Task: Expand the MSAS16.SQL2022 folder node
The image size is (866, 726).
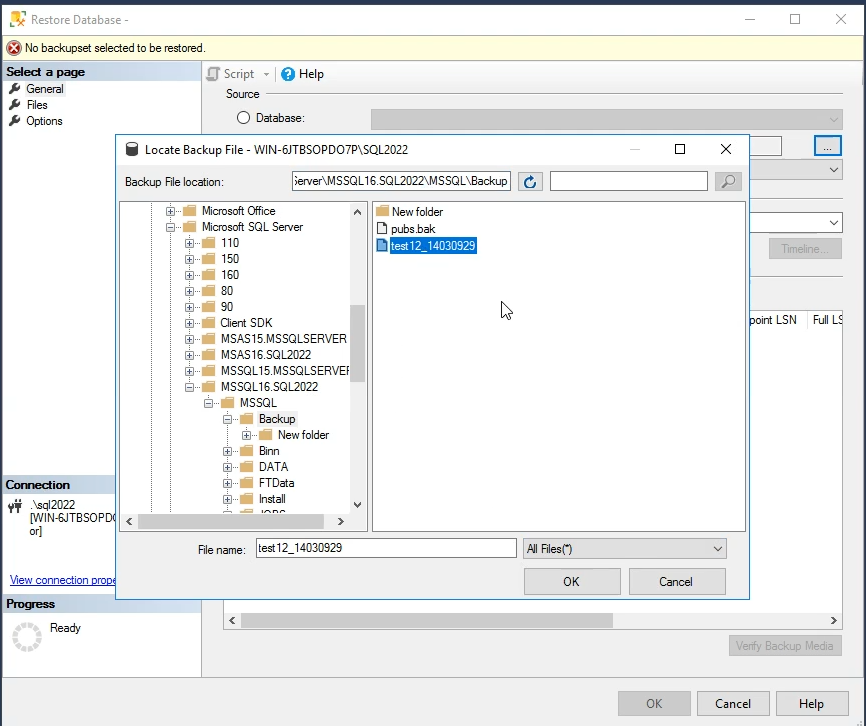Action: (x=189, y=355)
